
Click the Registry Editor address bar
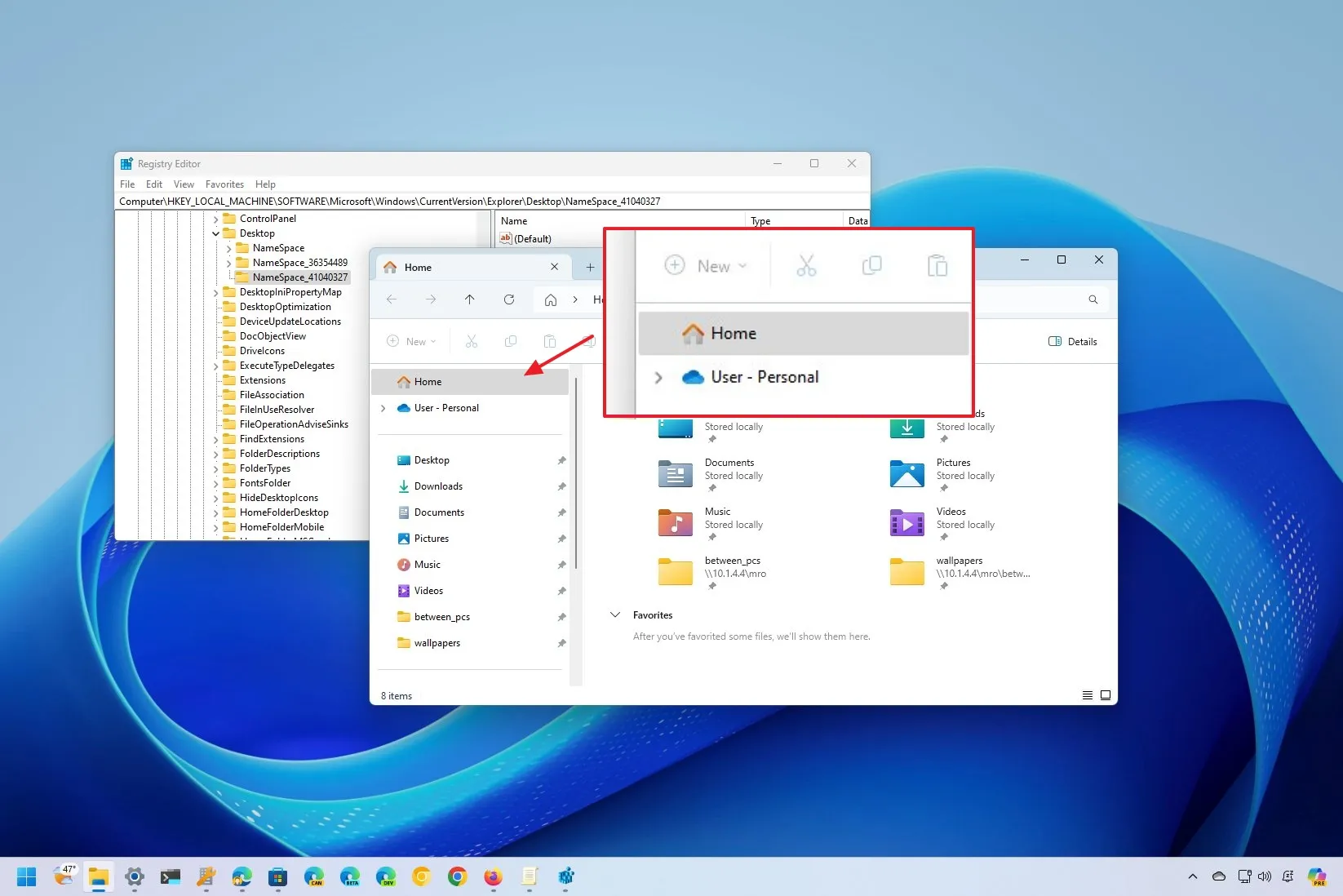490,201
